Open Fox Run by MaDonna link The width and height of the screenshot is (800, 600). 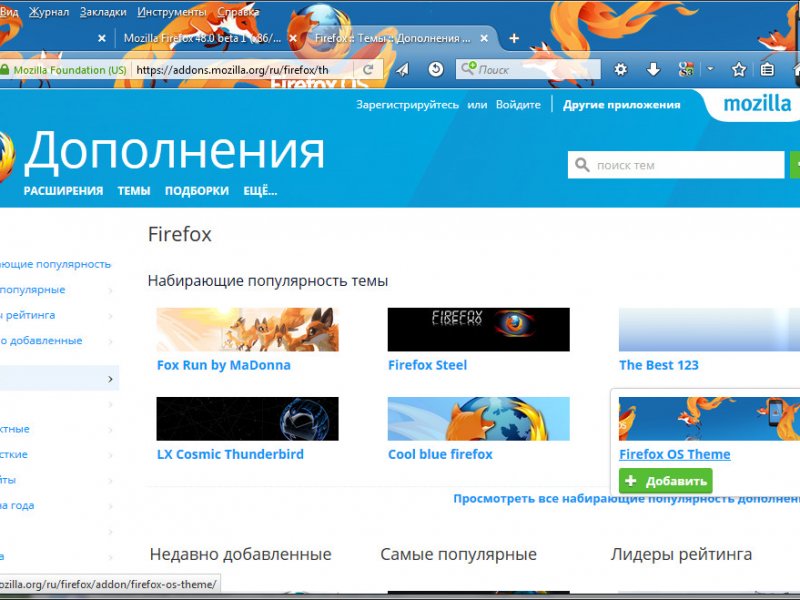pyautogui.click(x=223, y=365)
